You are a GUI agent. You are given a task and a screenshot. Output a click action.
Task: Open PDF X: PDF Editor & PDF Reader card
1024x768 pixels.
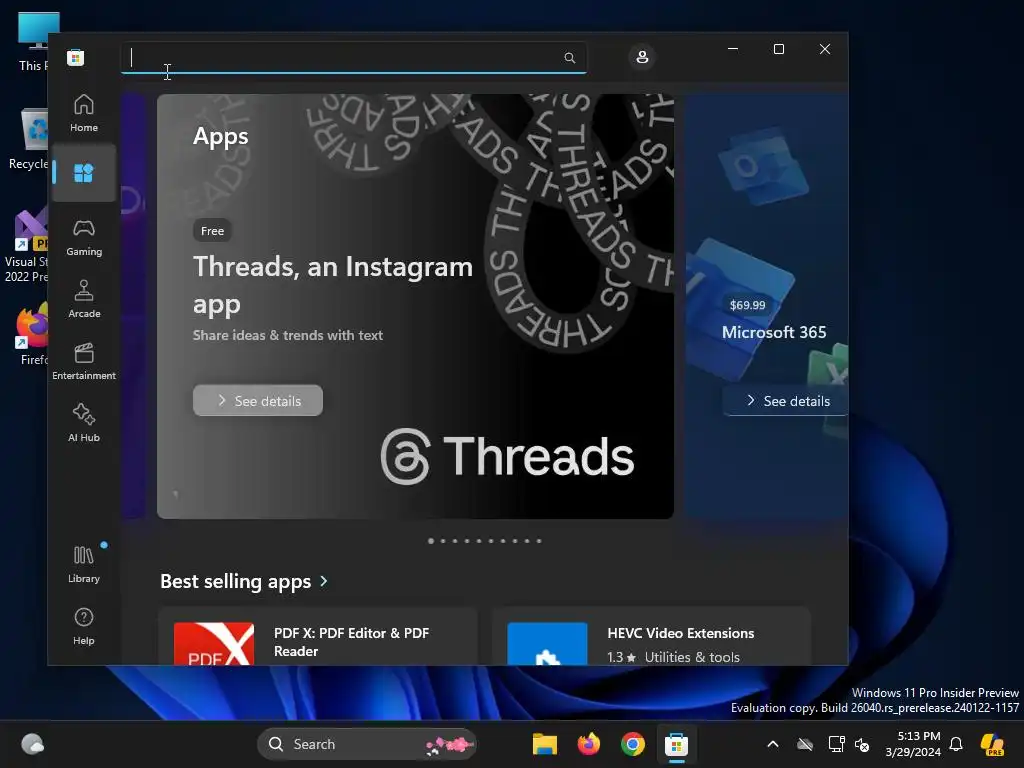[318, 637]
